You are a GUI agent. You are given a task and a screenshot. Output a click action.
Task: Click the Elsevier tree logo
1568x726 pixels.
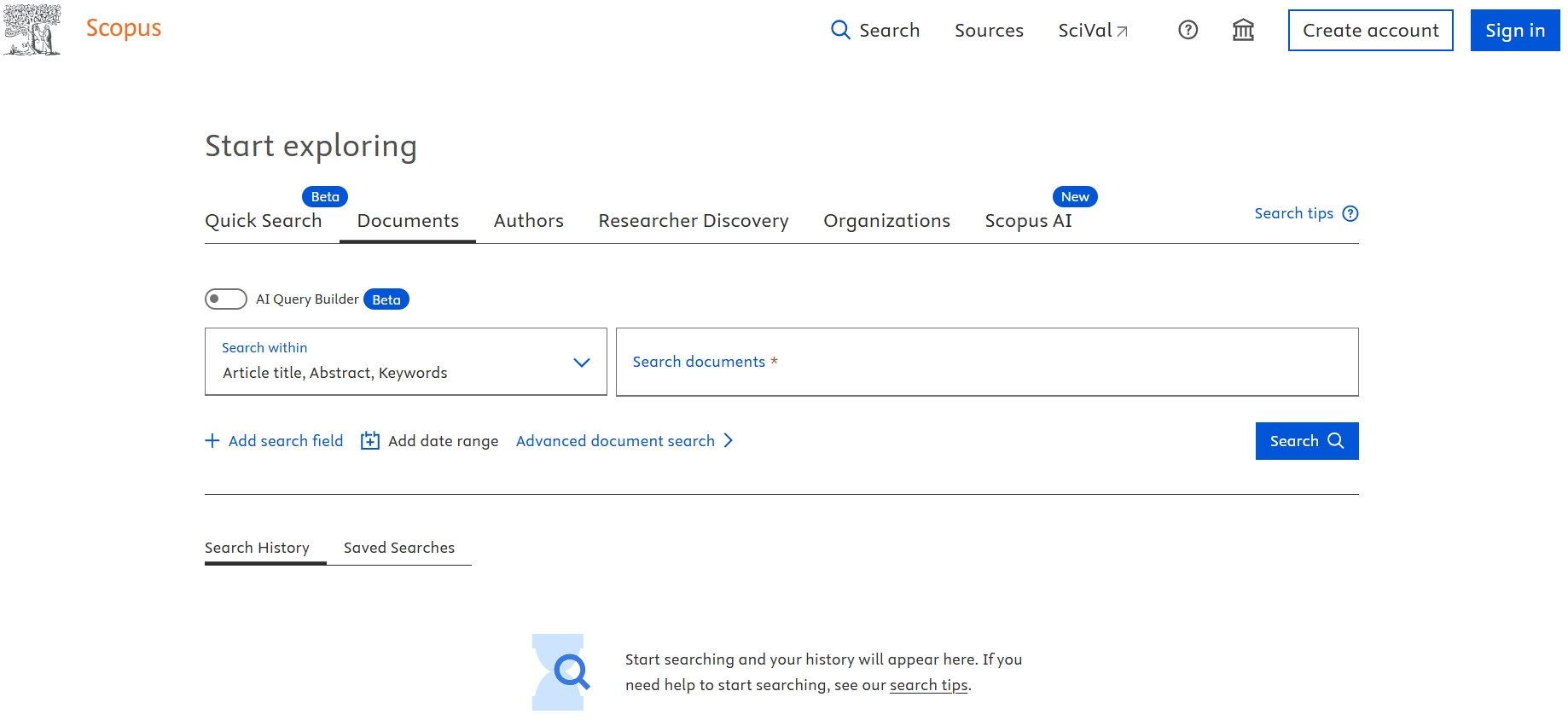coord(32,30)
